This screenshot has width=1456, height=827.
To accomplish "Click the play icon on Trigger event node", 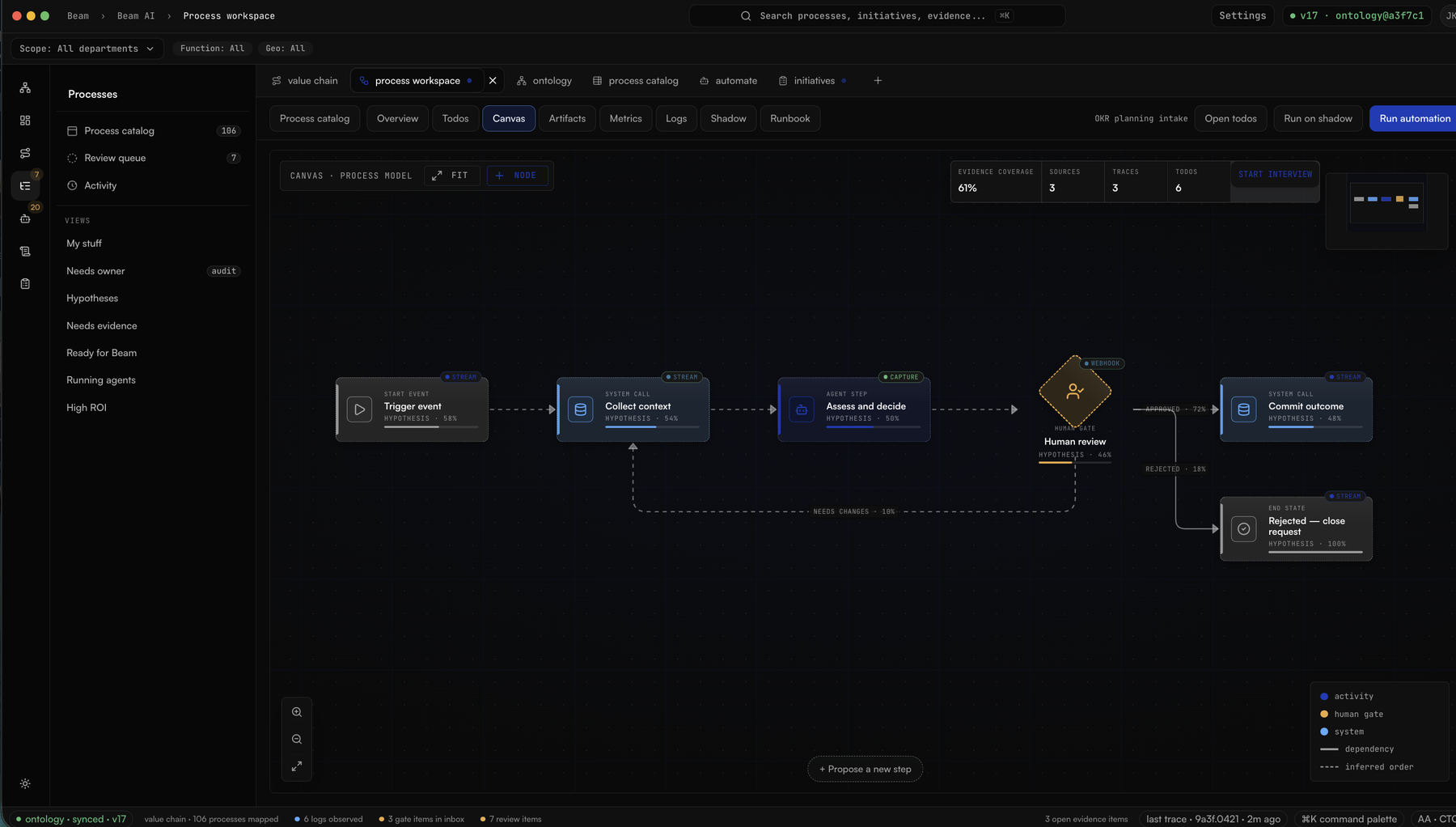I will pos(360,409).
